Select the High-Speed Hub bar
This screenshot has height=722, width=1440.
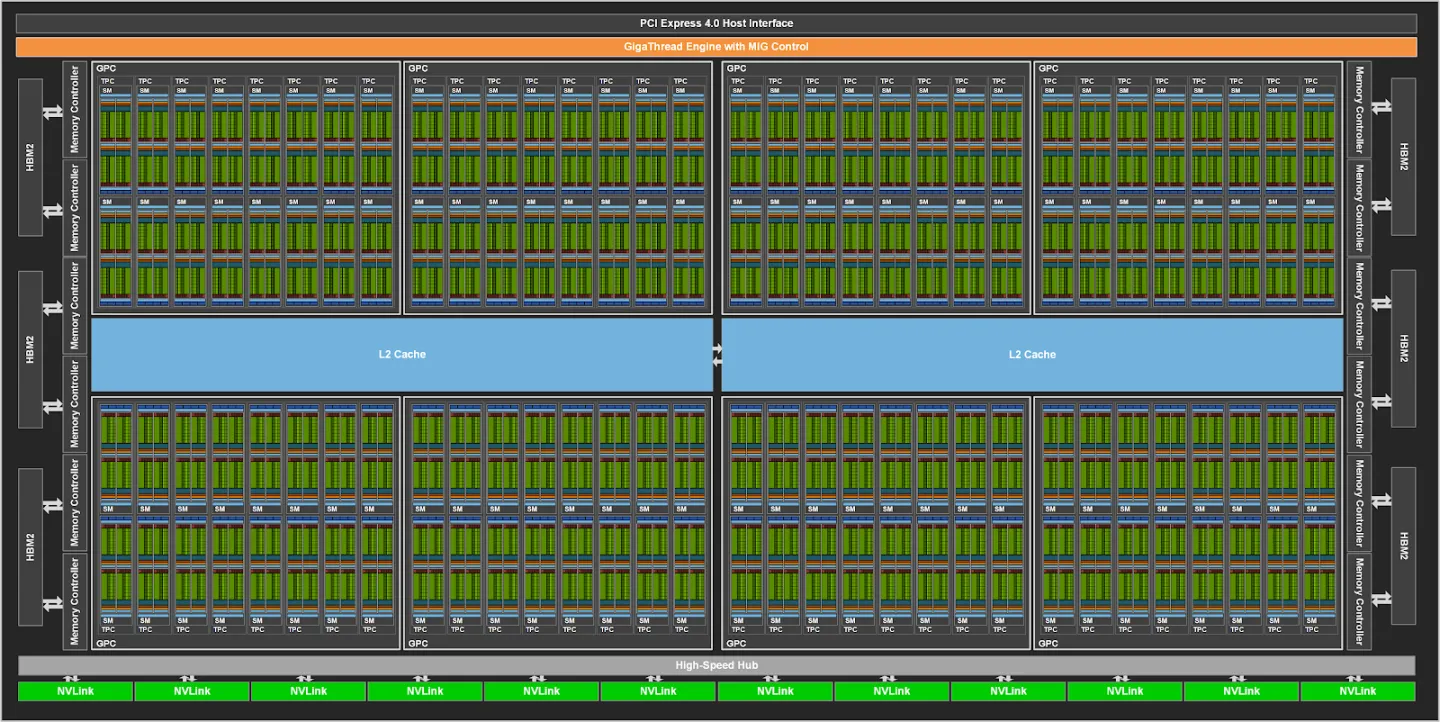point(717,664)
